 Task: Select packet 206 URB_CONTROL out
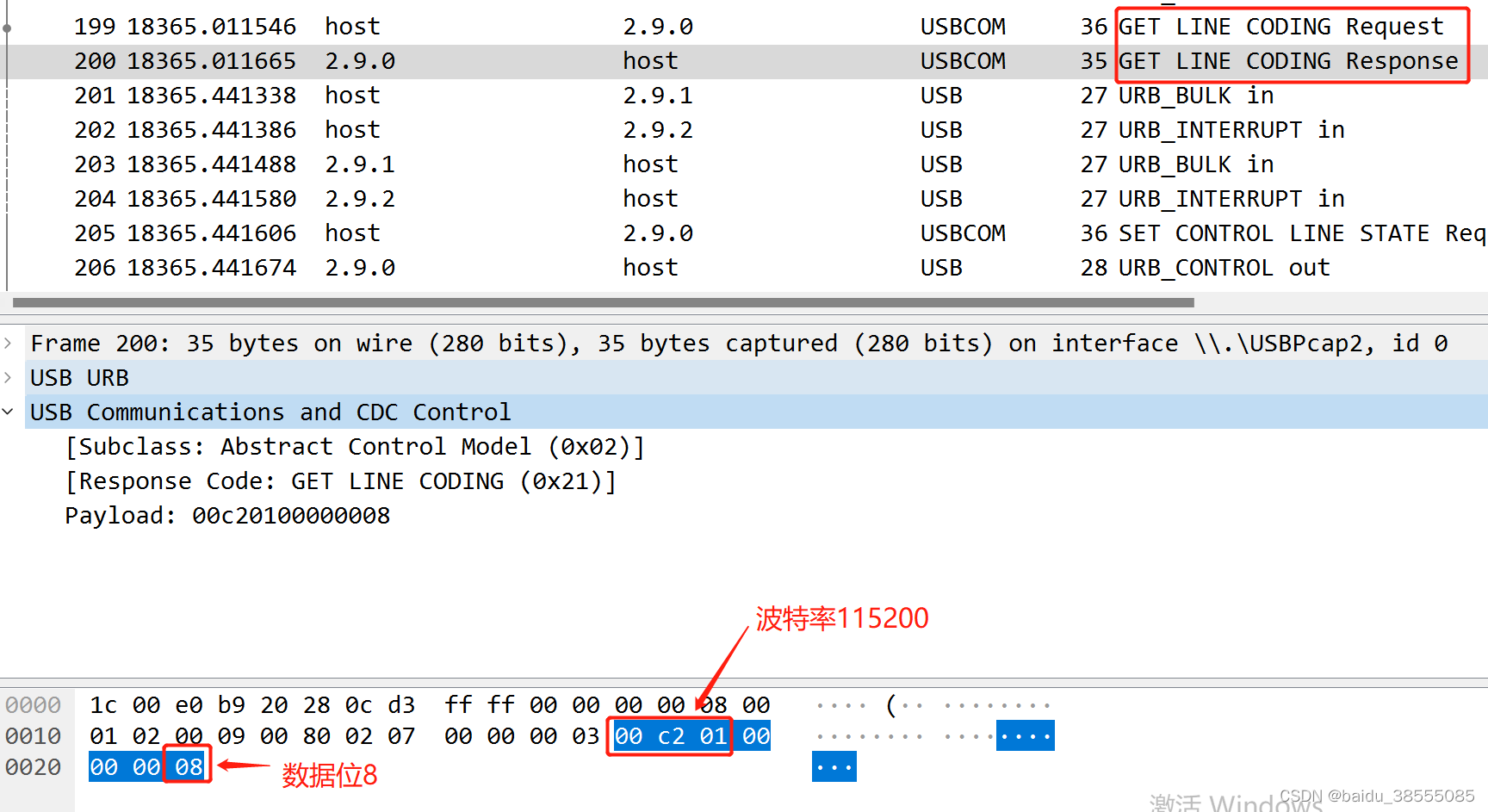click(603, 267)
